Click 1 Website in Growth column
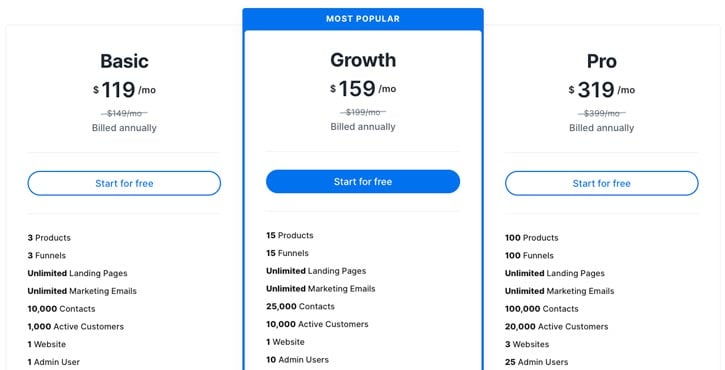The image size is (725, 370). click(x=285, y=342)
